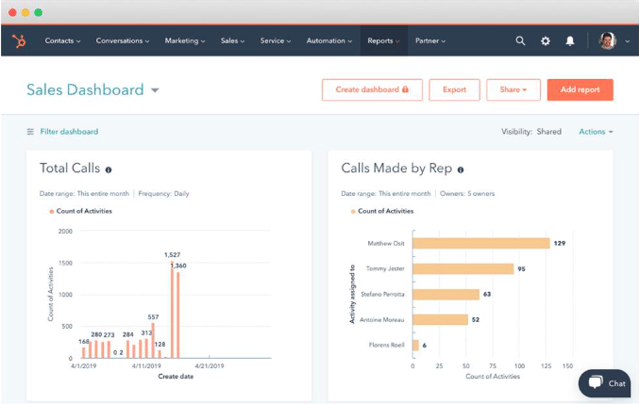Click the Antoine Moreau bar
Screen dimensions: 639x404
440,320
